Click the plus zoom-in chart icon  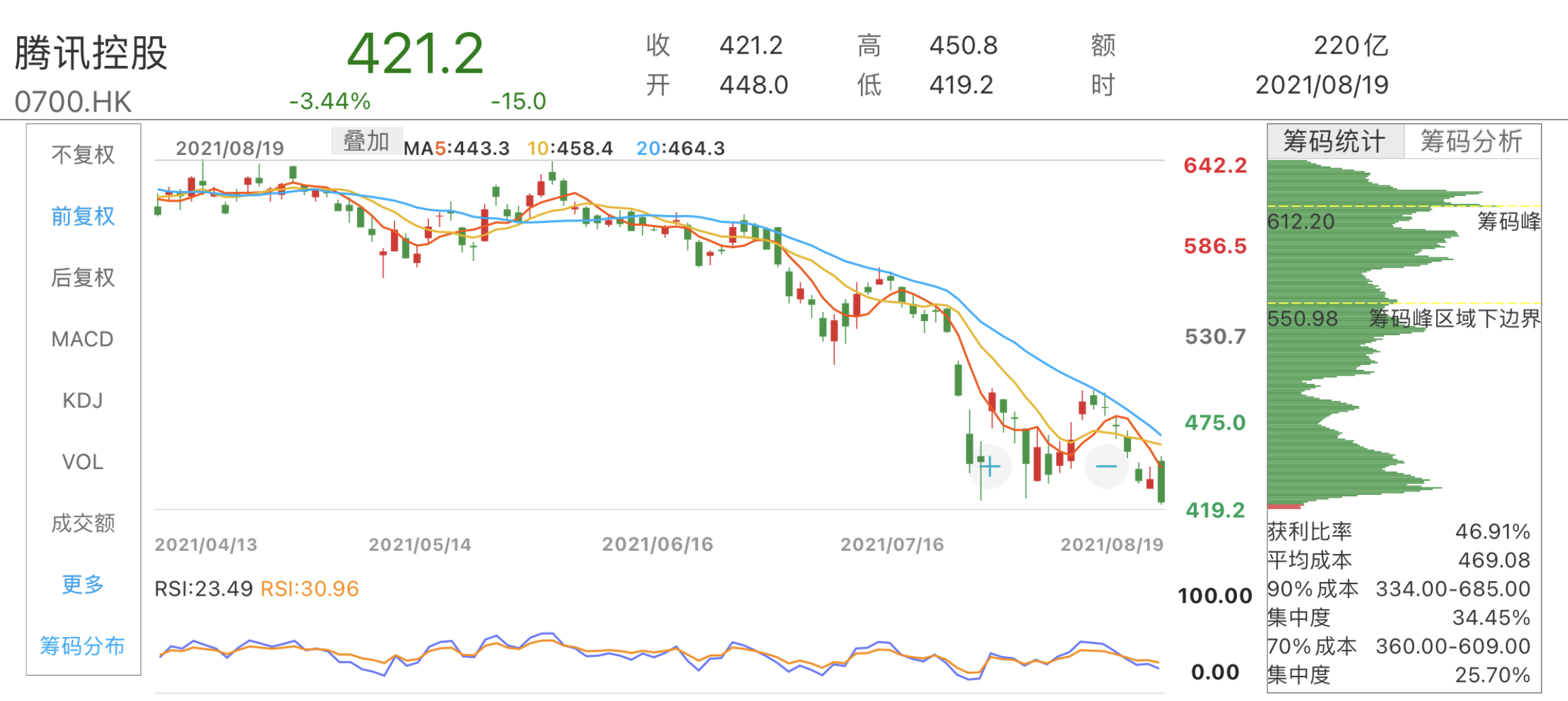[990, 466]
